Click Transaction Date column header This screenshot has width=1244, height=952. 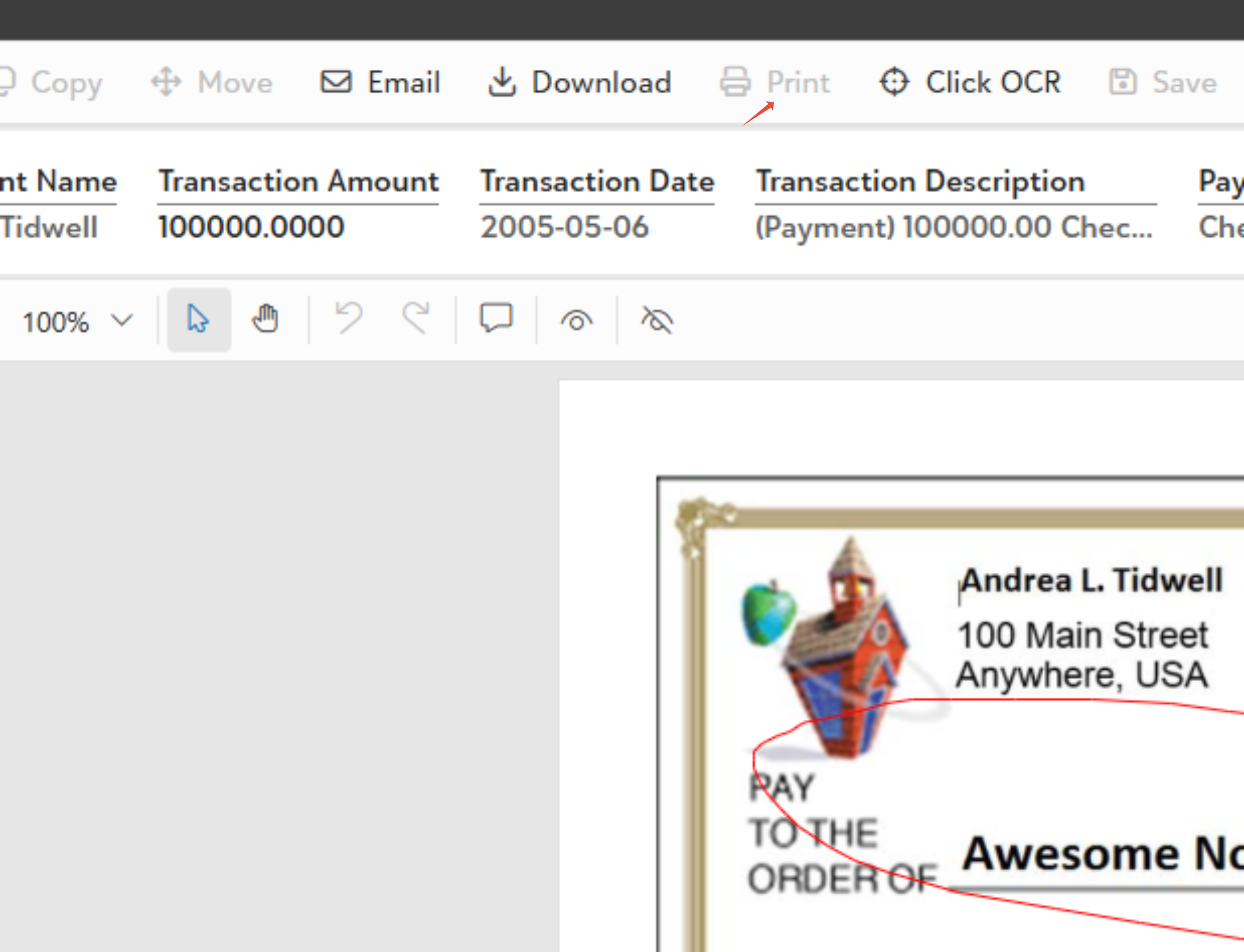click(597, 182)
